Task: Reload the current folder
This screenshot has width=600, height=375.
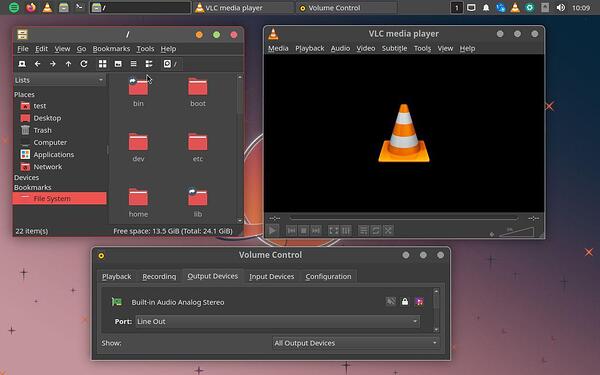Action: [84, 64]
